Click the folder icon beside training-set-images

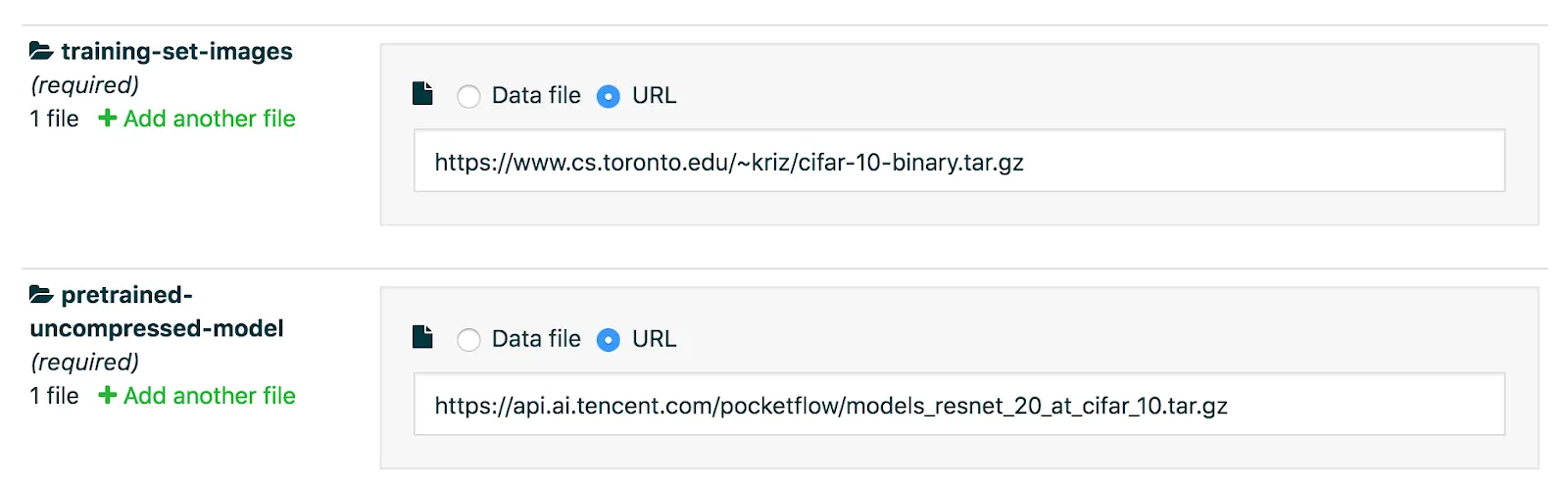click(x=41, y=51)
